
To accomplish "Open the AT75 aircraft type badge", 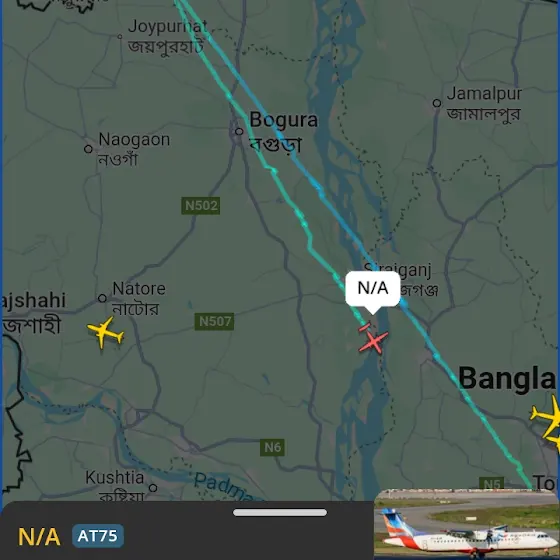I will [98, 536].
